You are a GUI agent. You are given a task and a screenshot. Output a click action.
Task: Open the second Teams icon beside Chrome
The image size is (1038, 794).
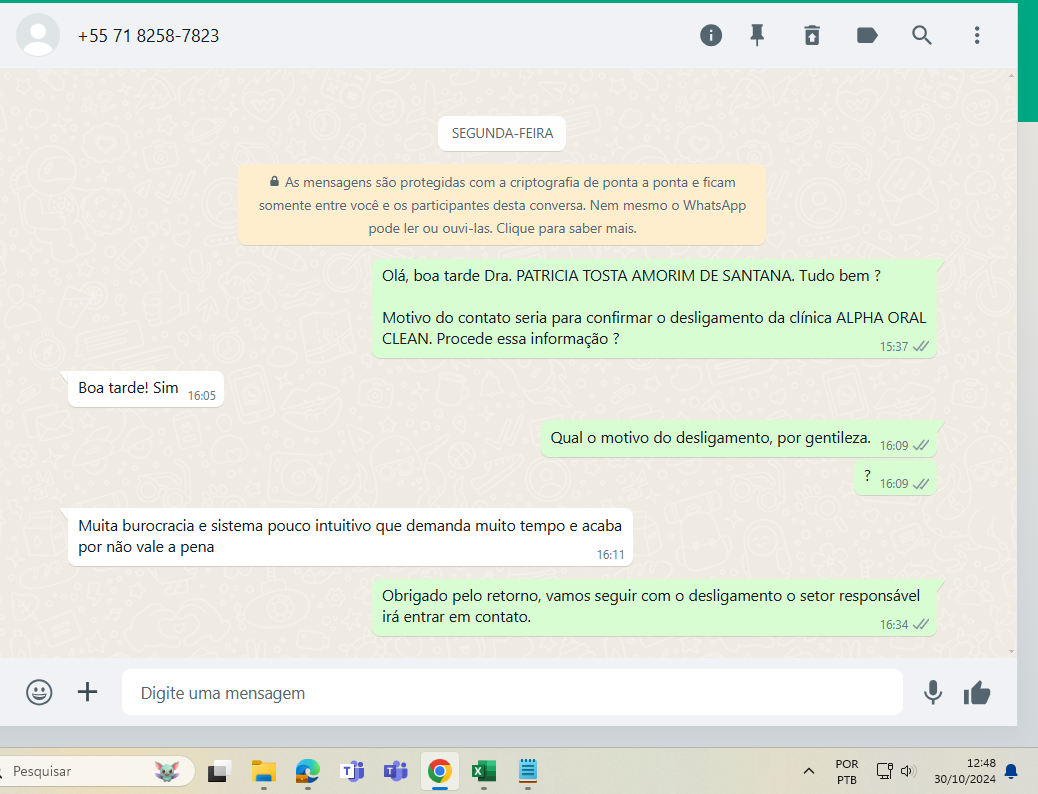(x=396, y=771)
